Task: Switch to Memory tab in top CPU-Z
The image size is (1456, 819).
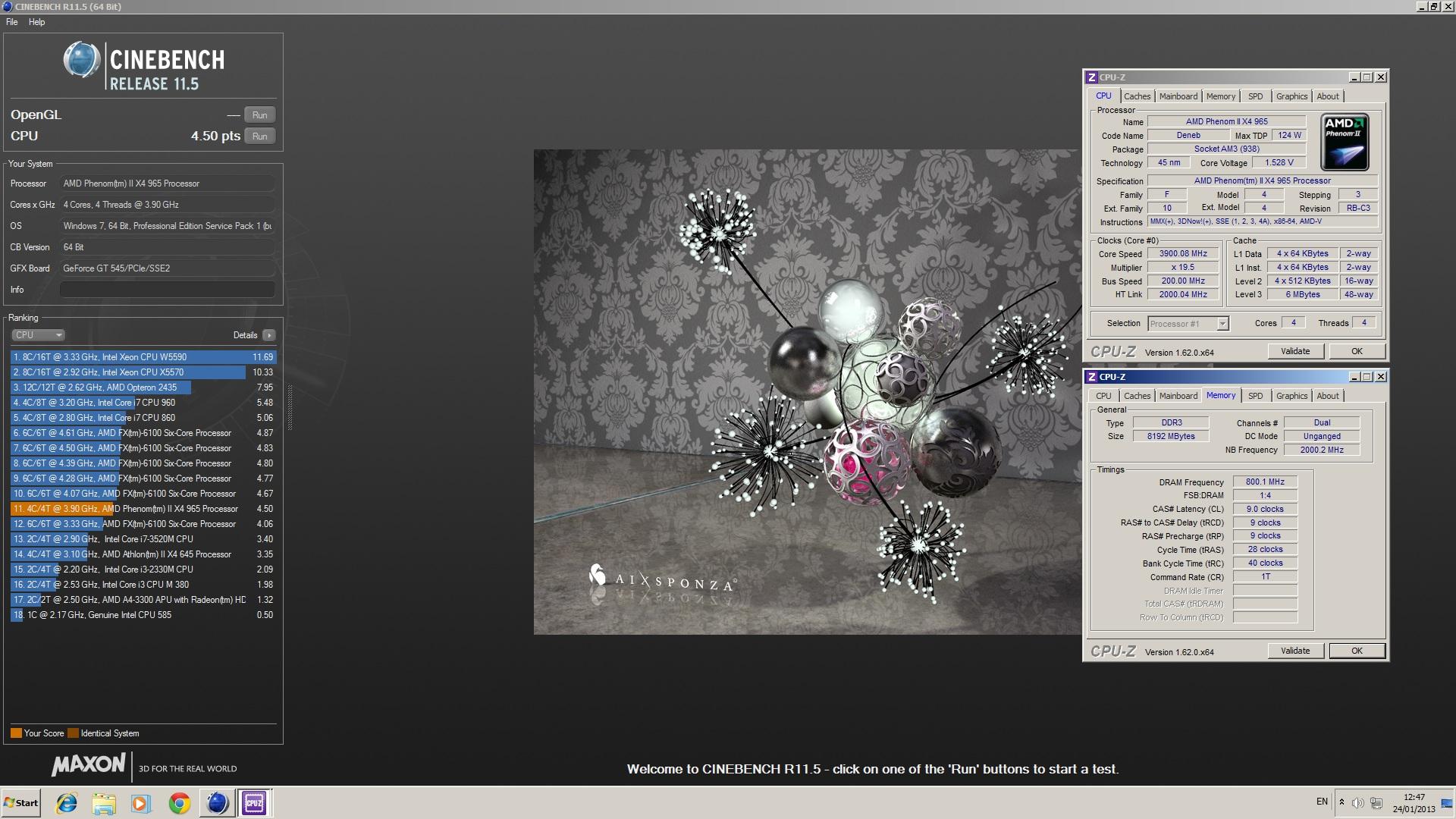Action: click(1221, 96)
